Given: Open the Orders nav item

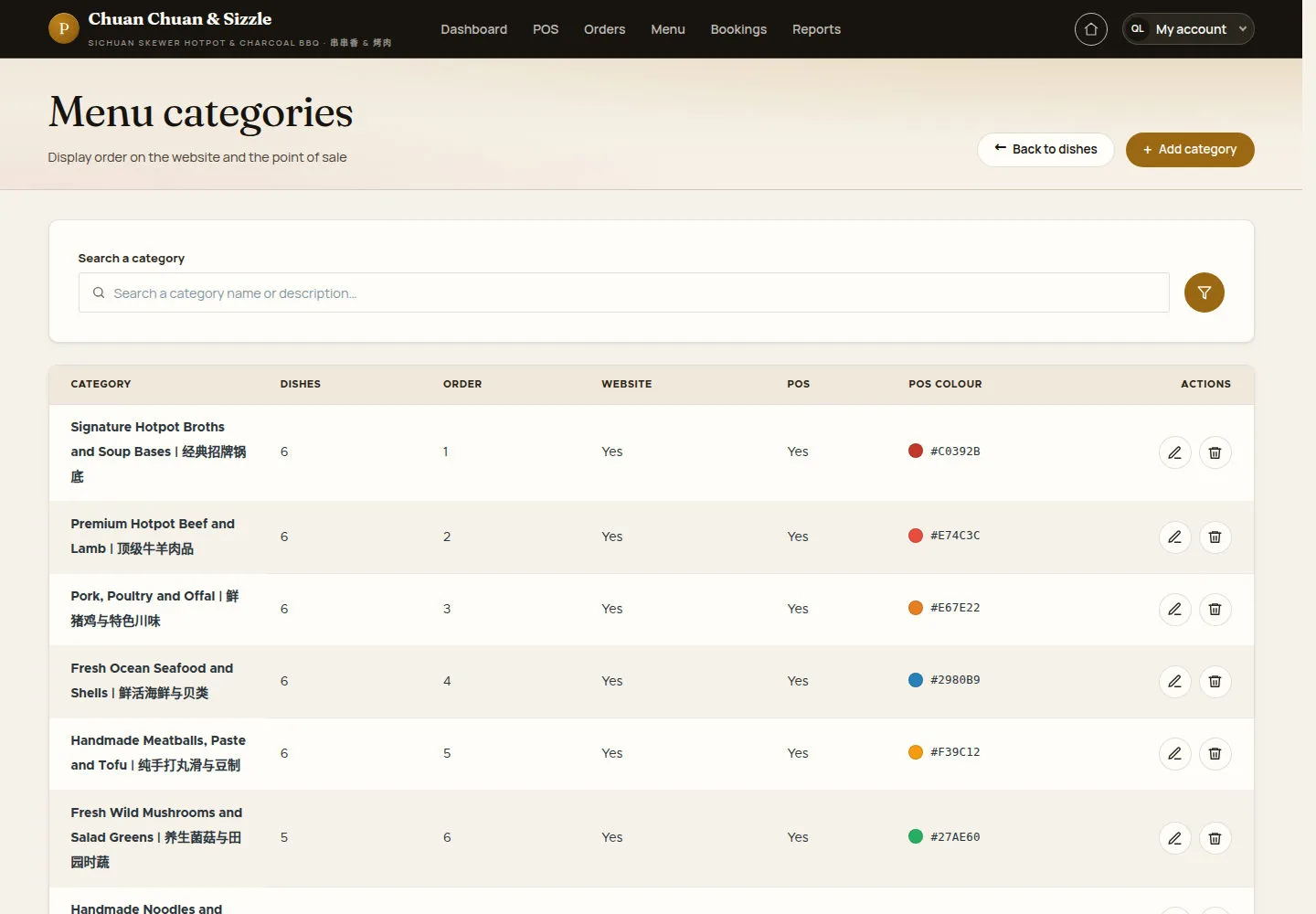Looking at the screenshot, I should pos(604,29).
